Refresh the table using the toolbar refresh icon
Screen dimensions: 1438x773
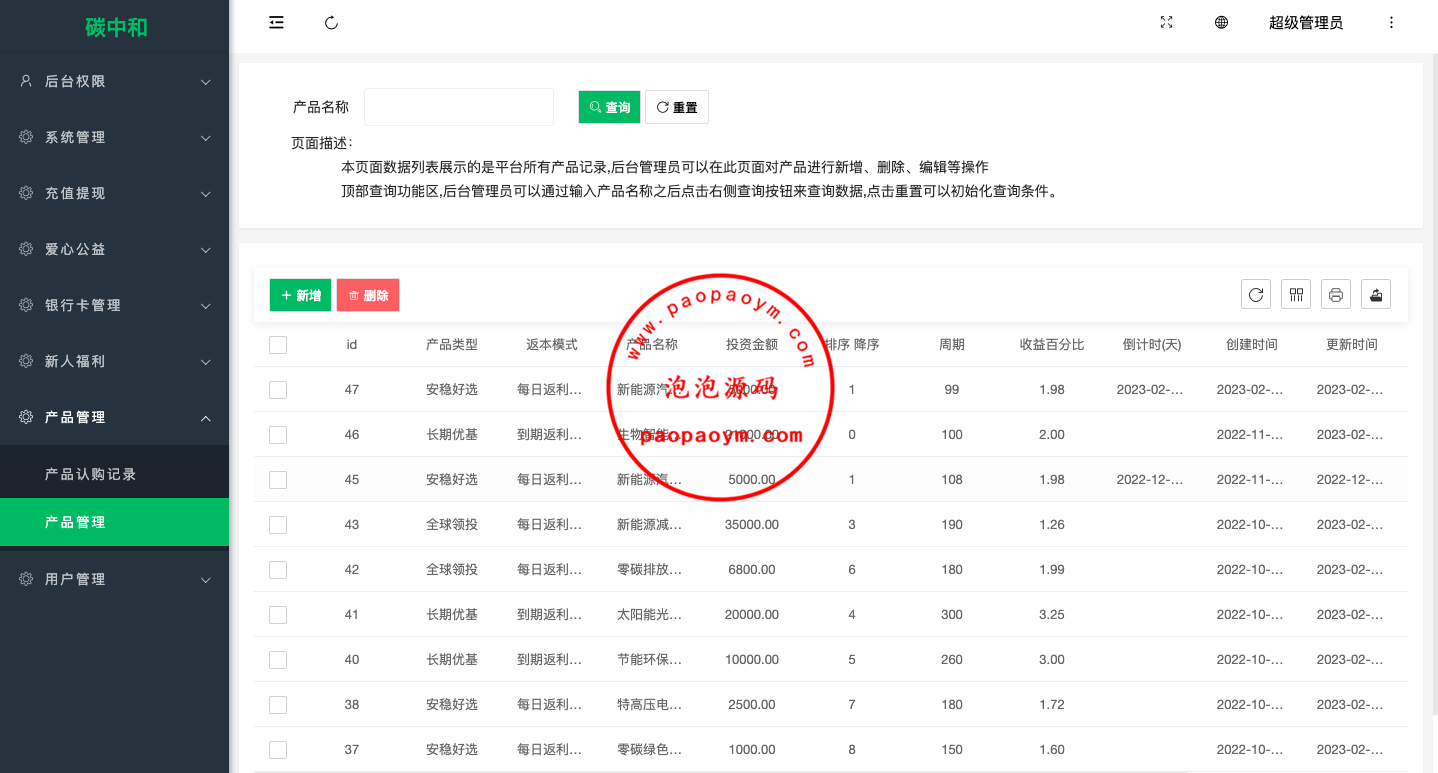1256,294
